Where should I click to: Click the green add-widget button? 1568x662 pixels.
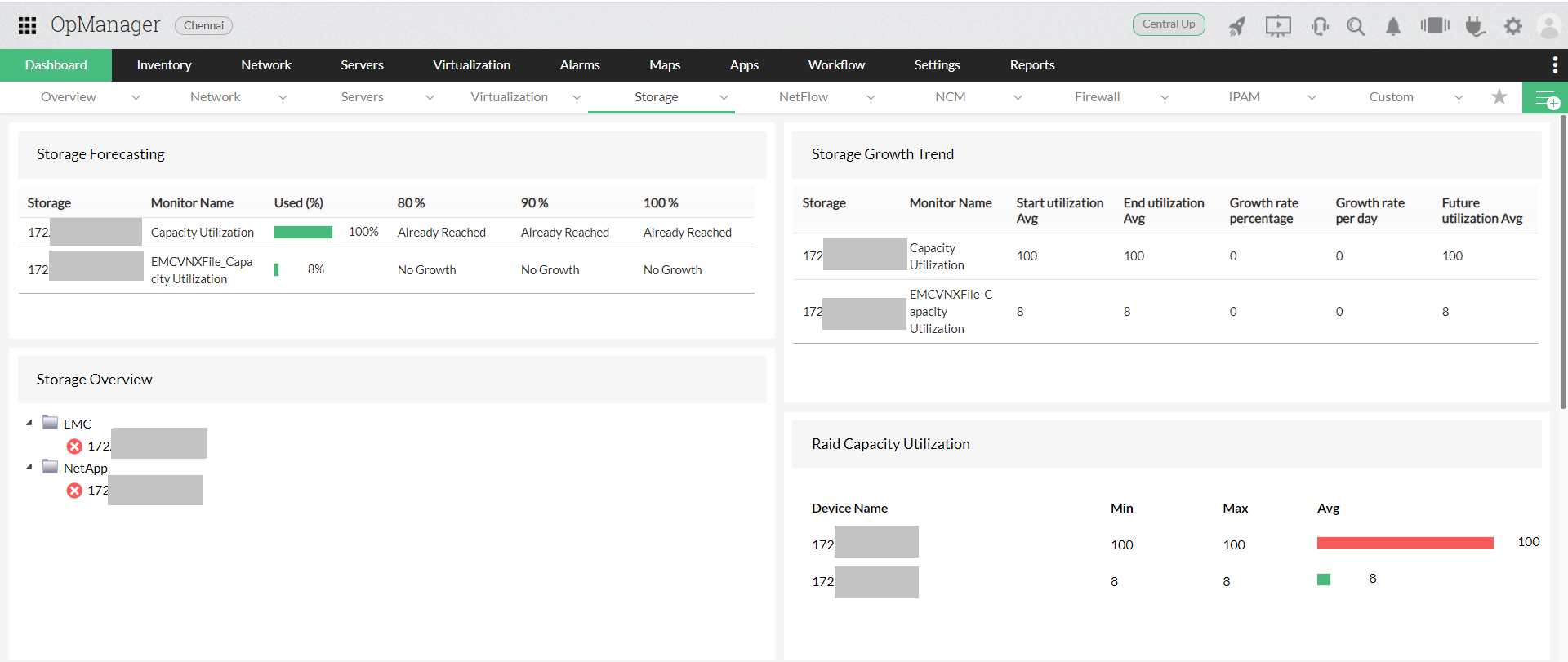[x=1545, y=98]
